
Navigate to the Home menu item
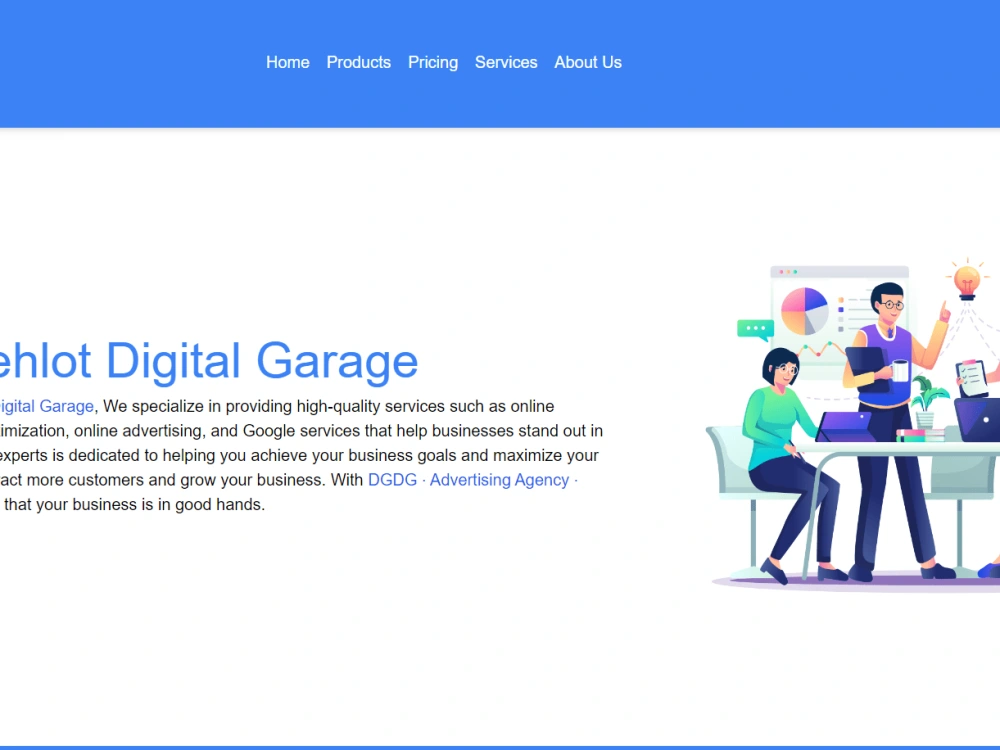287,62
